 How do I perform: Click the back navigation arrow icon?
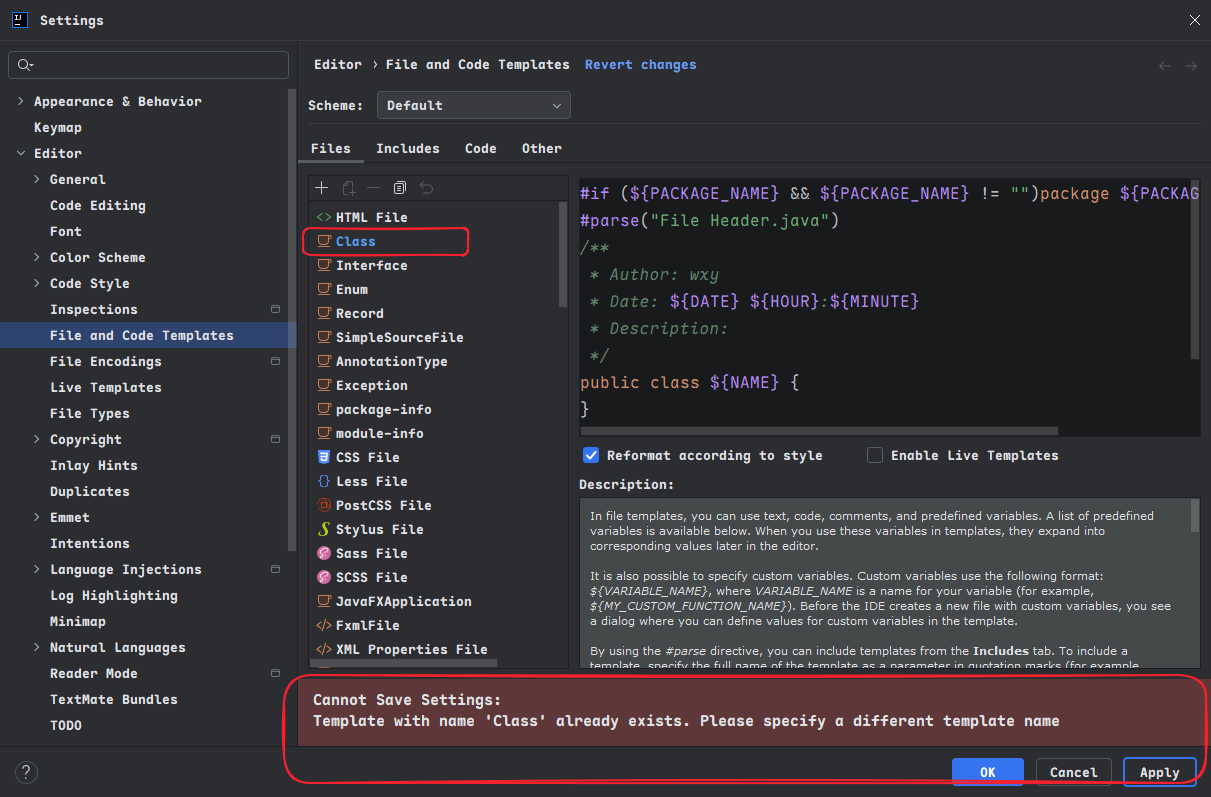click(x=1164, y=66)
